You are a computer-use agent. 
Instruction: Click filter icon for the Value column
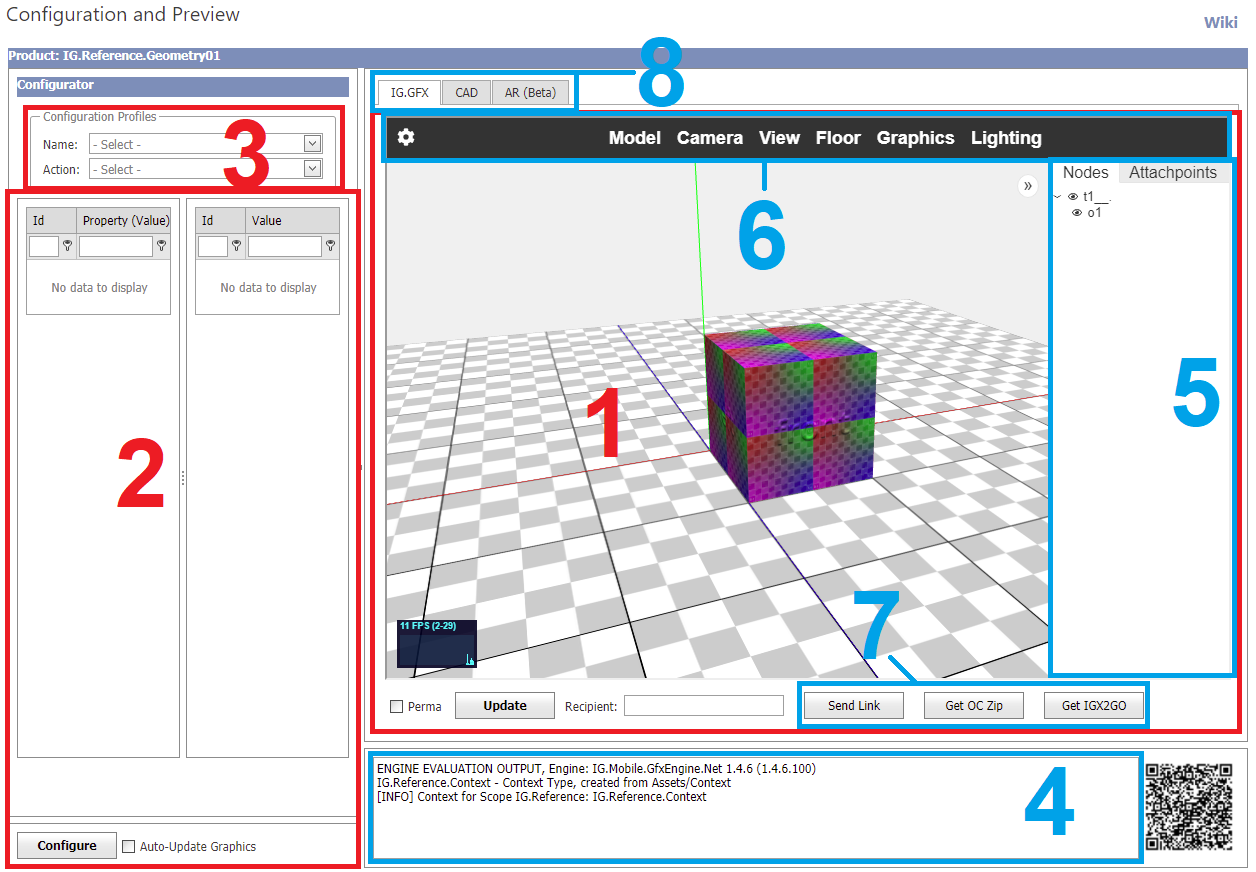(330, 245)
